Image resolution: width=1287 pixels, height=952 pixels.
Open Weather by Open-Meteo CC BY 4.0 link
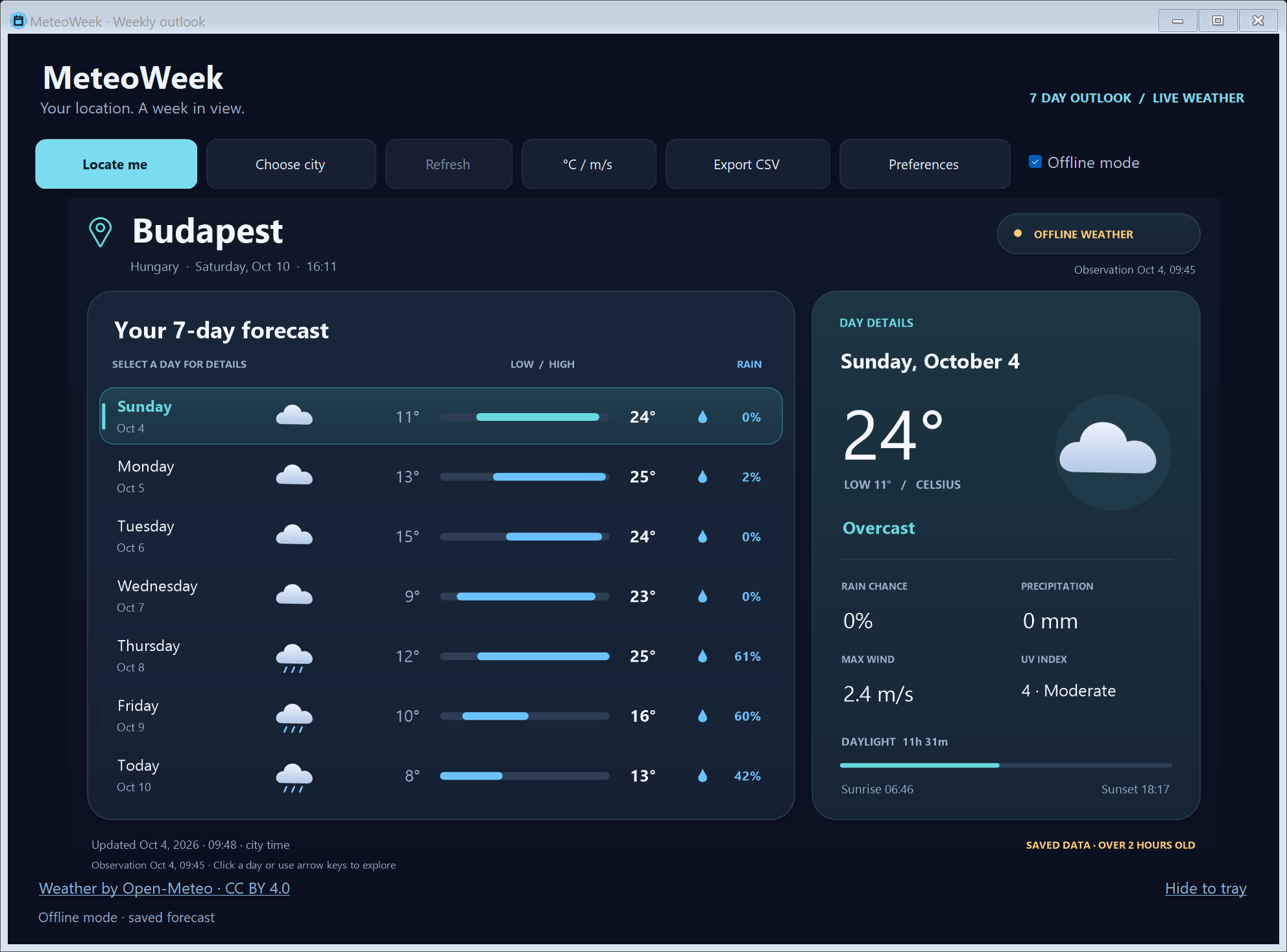coord(164,888)
